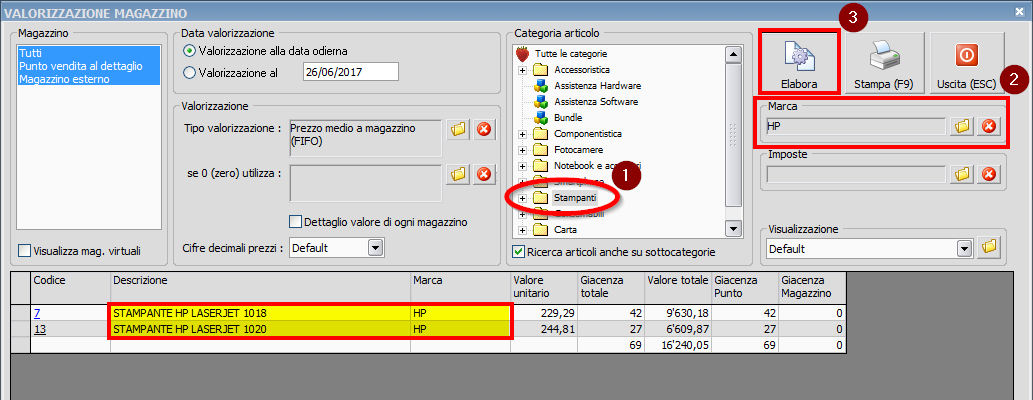Viewport: 1033px width, 400px height.
Task: Click grand total 16'240,05 cell
Action: click(x=678, y=345)
